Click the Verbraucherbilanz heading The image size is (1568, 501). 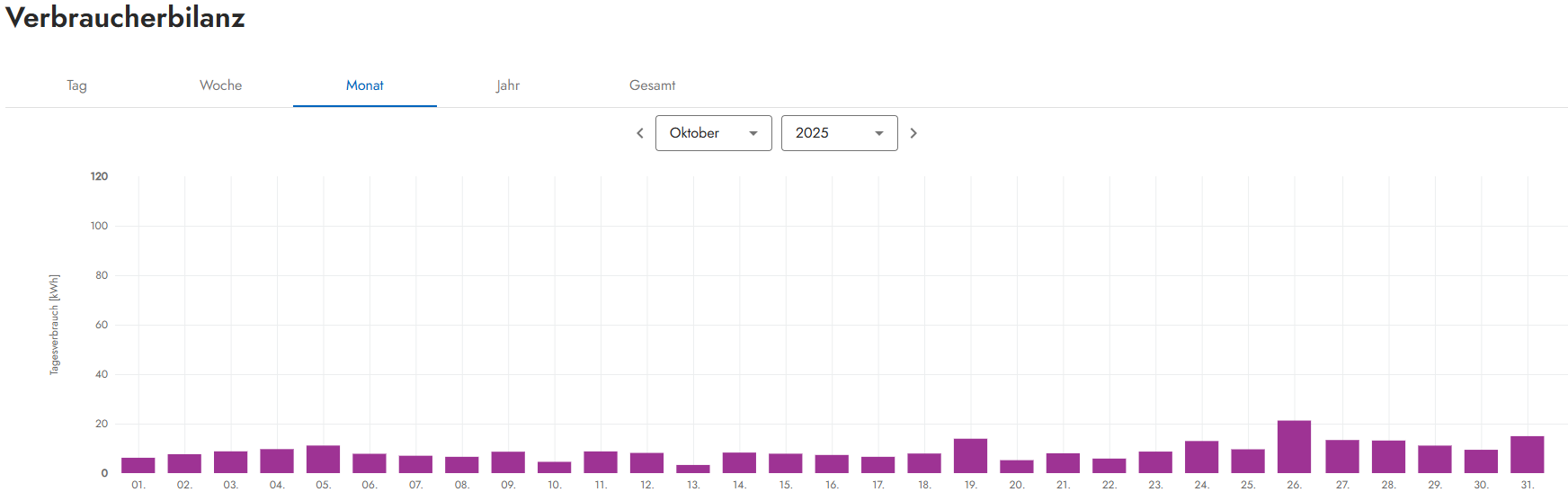(x=125, y=18)
